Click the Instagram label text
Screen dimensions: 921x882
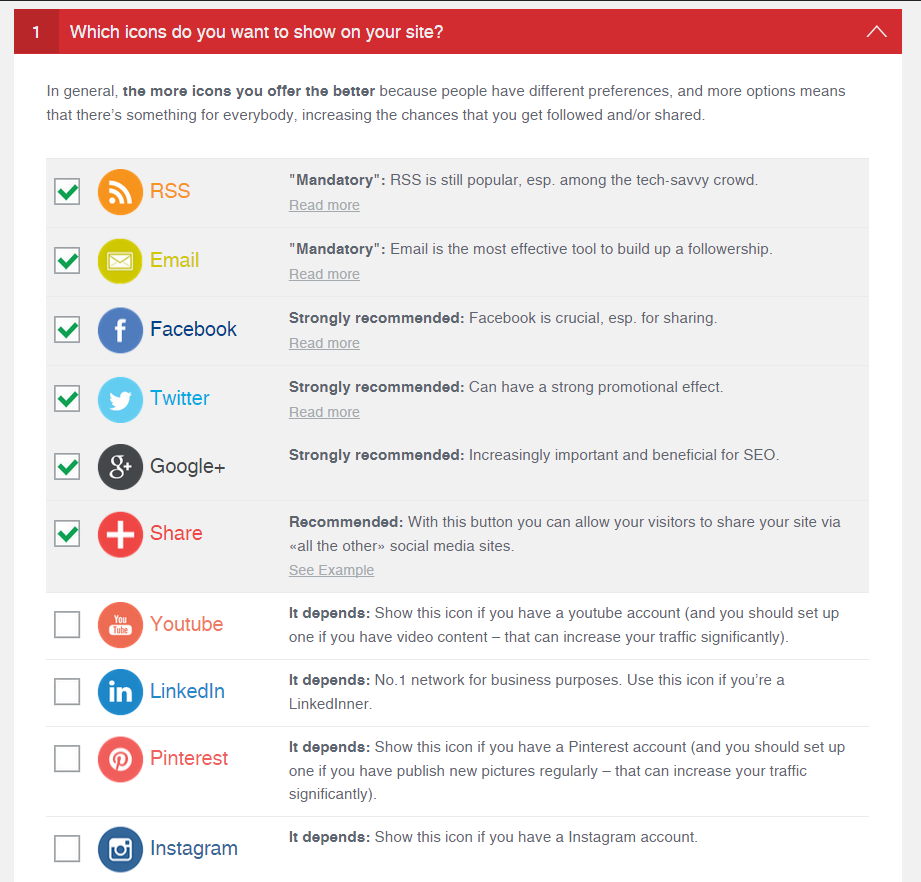pyautogui.click(x=194, y=848)
